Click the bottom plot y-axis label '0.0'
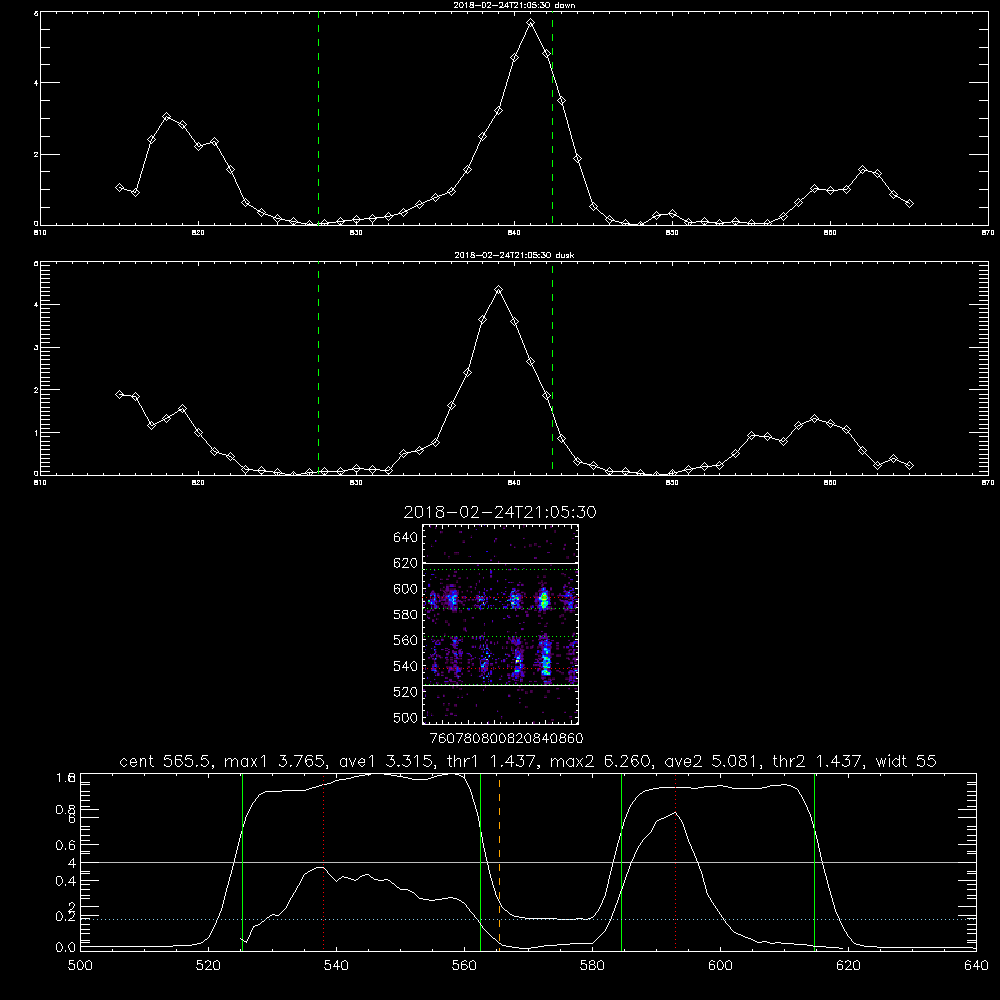The image size is (1000, 1000). tap(64, 948)
